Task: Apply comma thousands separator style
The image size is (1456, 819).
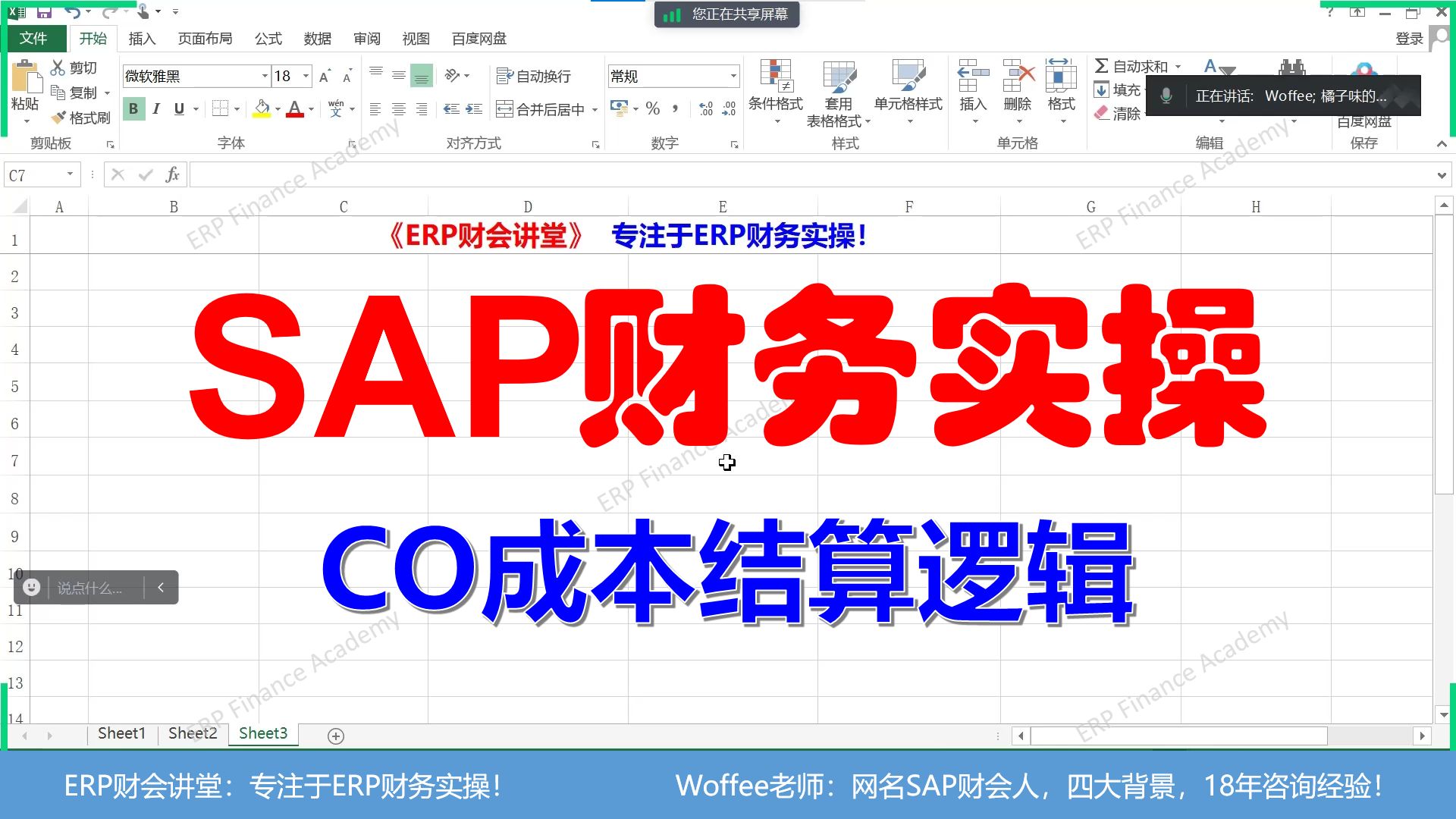Action: pos(675,109)
